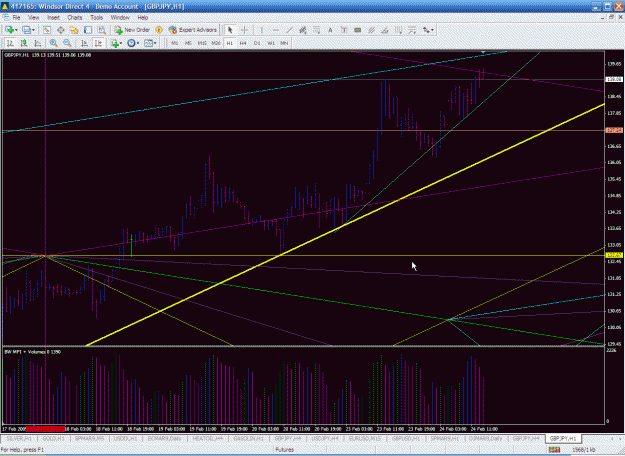The width and height of the screenshot is (625, 456).
Task: Switch to the GBPUSD,H1 chart tab
Action: (x=406, y=438)
